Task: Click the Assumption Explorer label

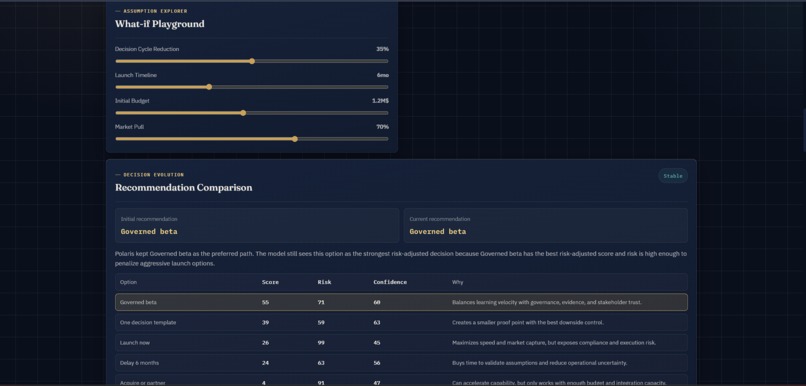Action: (155, 11)
